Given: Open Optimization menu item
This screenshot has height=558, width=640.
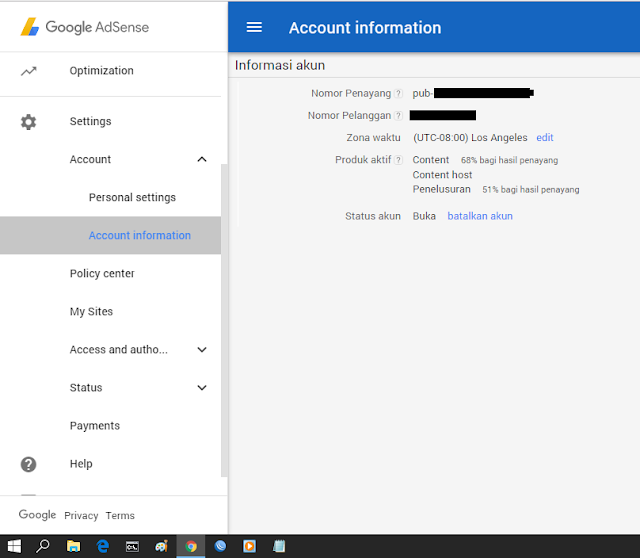Looking at the screenshot, I should (x=102, y=71).
